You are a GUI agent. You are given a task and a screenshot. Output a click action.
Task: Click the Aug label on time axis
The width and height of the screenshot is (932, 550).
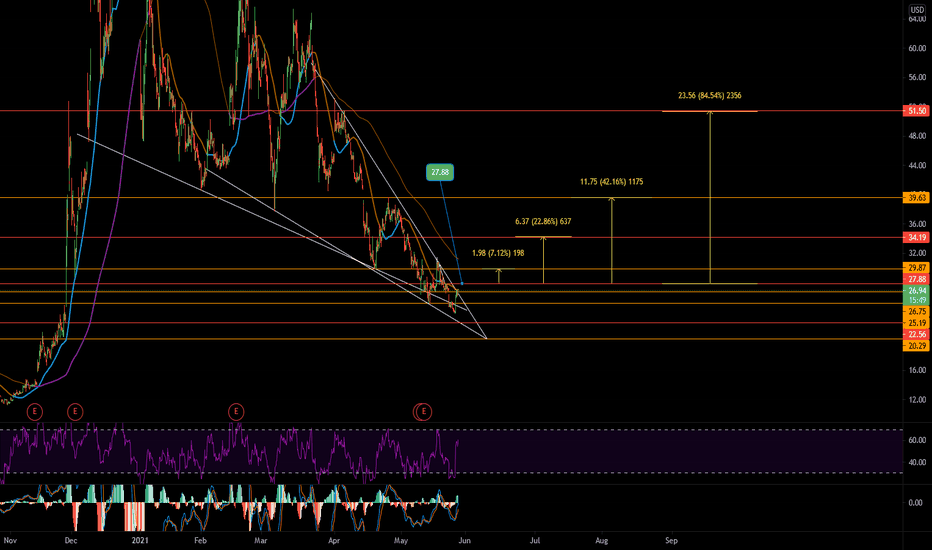click(x=602, y=541)
